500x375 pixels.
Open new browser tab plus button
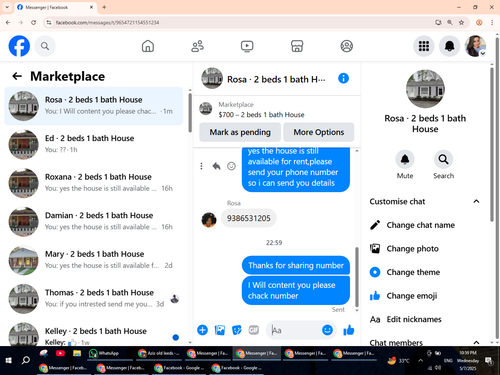[x=104, y=7]
